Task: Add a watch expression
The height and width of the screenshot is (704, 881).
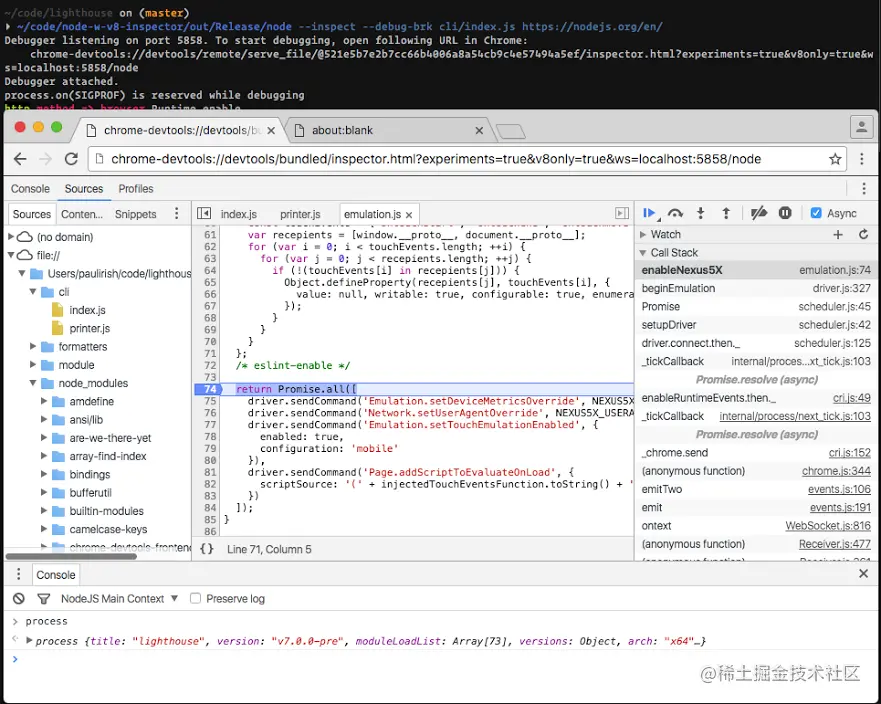Action: click(838, 234)
